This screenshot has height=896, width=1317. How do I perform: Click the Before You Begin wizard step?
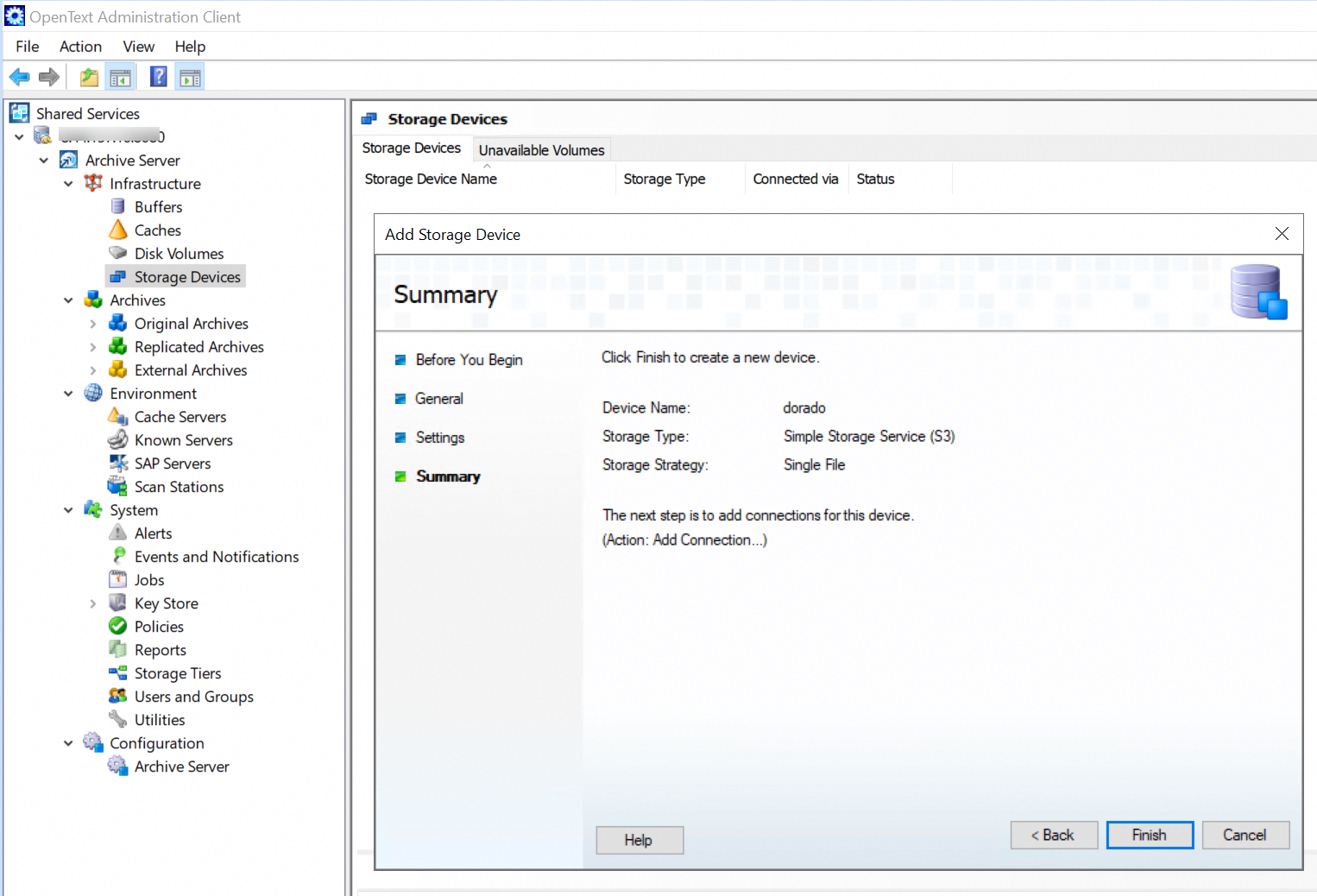pos(469,360)
